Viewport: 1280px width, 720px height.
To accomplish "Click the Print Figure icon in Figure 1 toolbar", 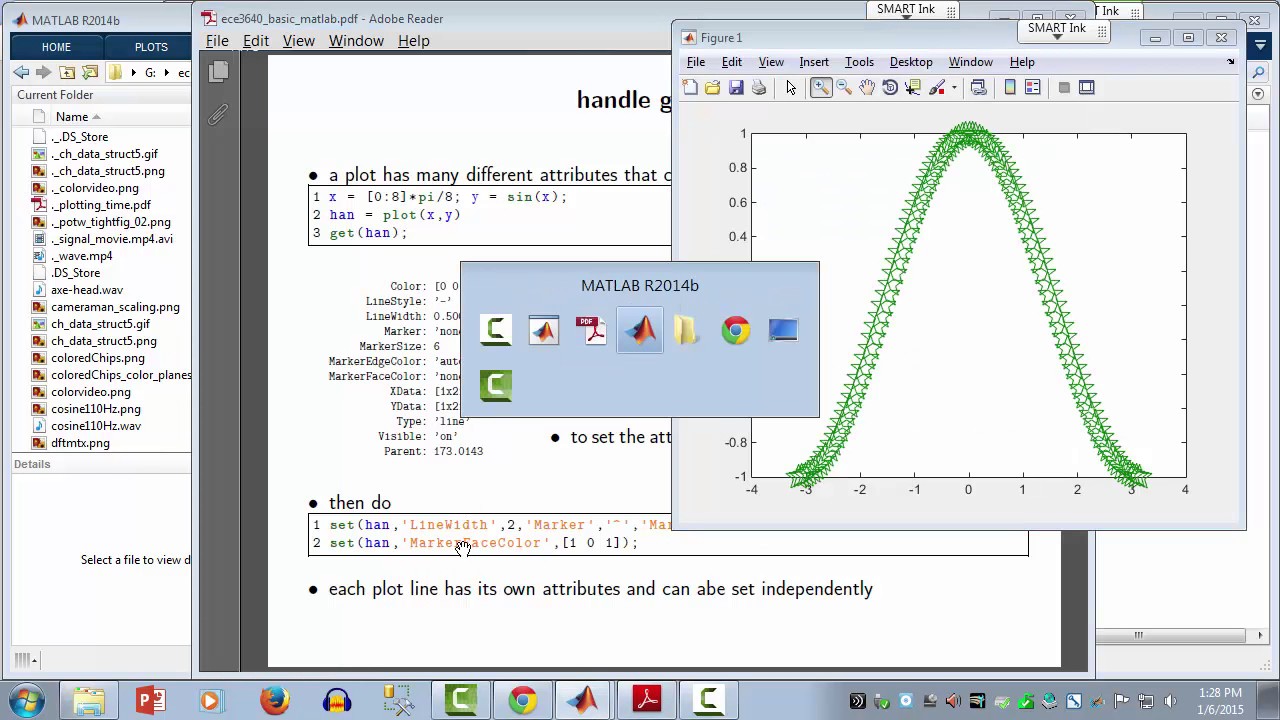I will pyautogui.click(x=759, y=88).
